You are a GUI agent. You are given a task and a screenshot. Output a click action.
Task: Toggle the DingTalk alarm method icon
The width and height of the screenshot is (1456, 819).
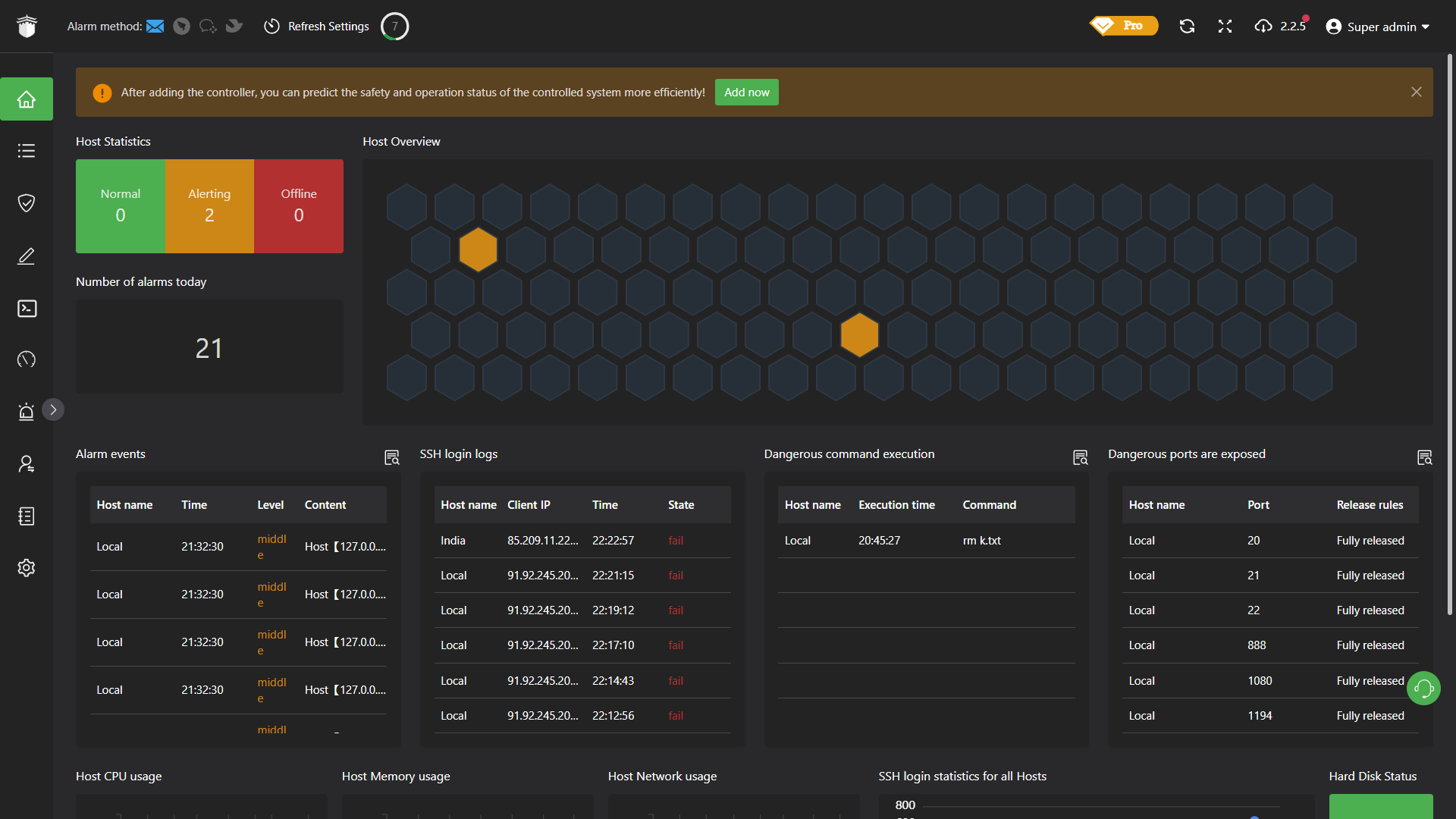tap(181, 27)
